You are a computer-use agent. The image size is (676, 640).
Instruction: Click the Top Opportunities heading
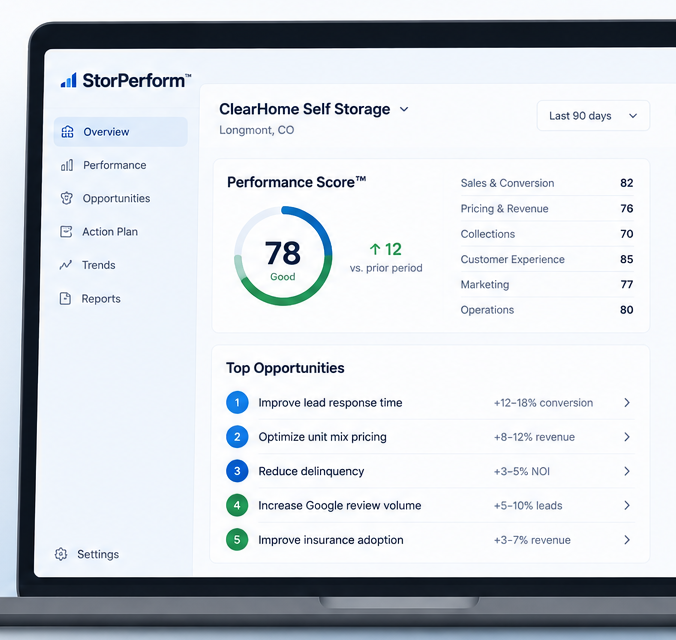point(285,368)
